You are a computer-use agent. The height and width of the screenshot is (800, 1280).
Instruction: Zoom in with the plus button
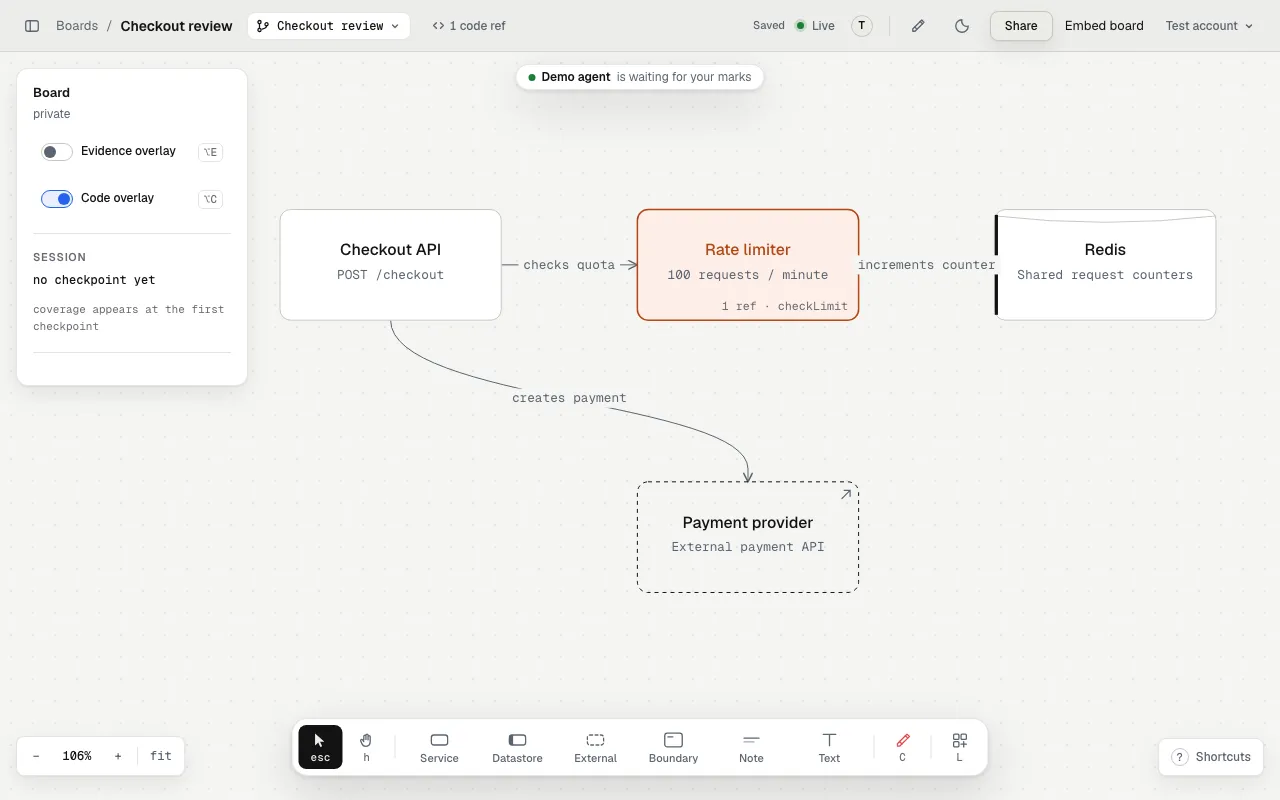tap(118, 756)
